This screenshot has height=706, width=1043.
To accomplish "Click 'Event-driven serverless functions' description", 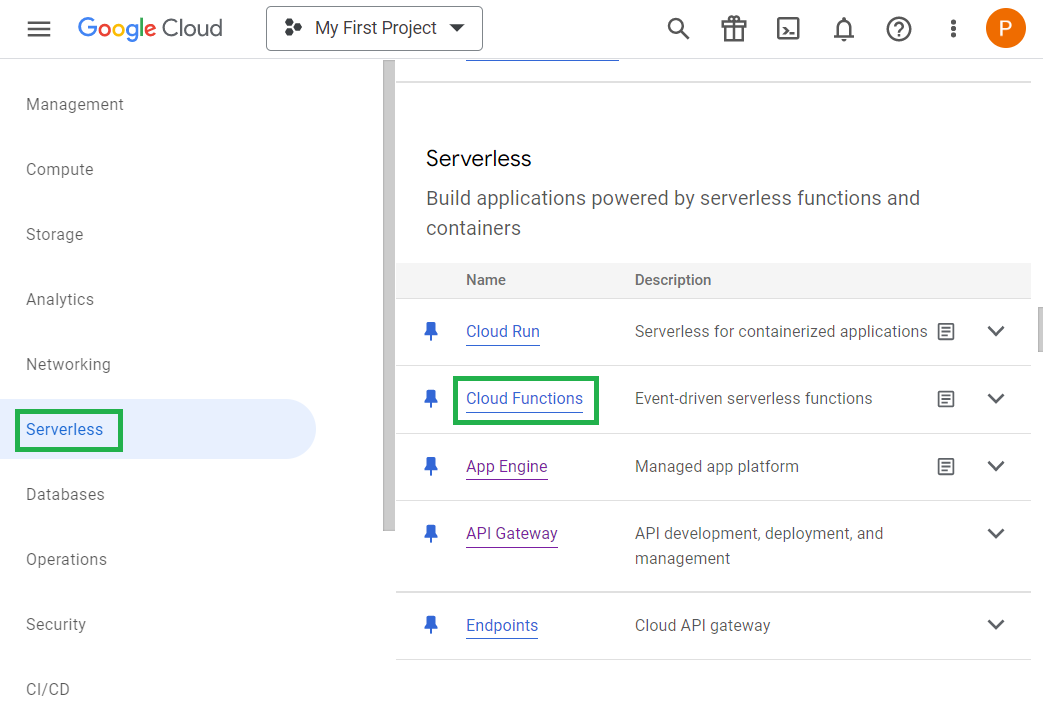I will (x=753, y=399).
